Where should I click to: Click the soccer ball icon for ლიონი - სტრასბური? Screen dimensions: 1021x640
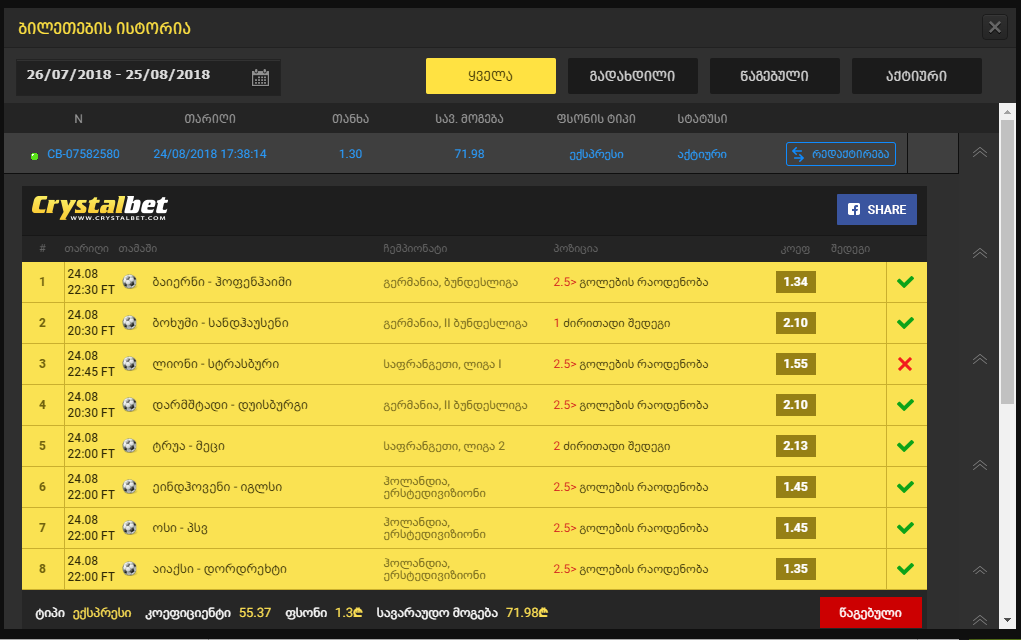pos(130,363)
